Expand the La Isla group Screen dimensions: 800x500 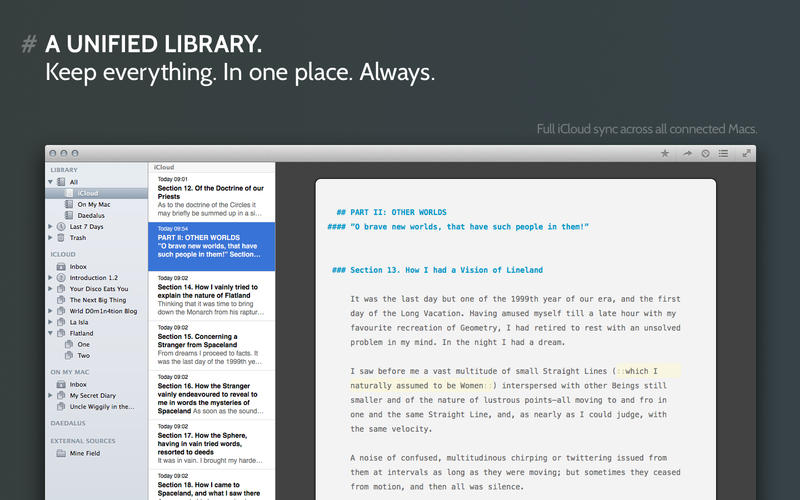(51, 322)
